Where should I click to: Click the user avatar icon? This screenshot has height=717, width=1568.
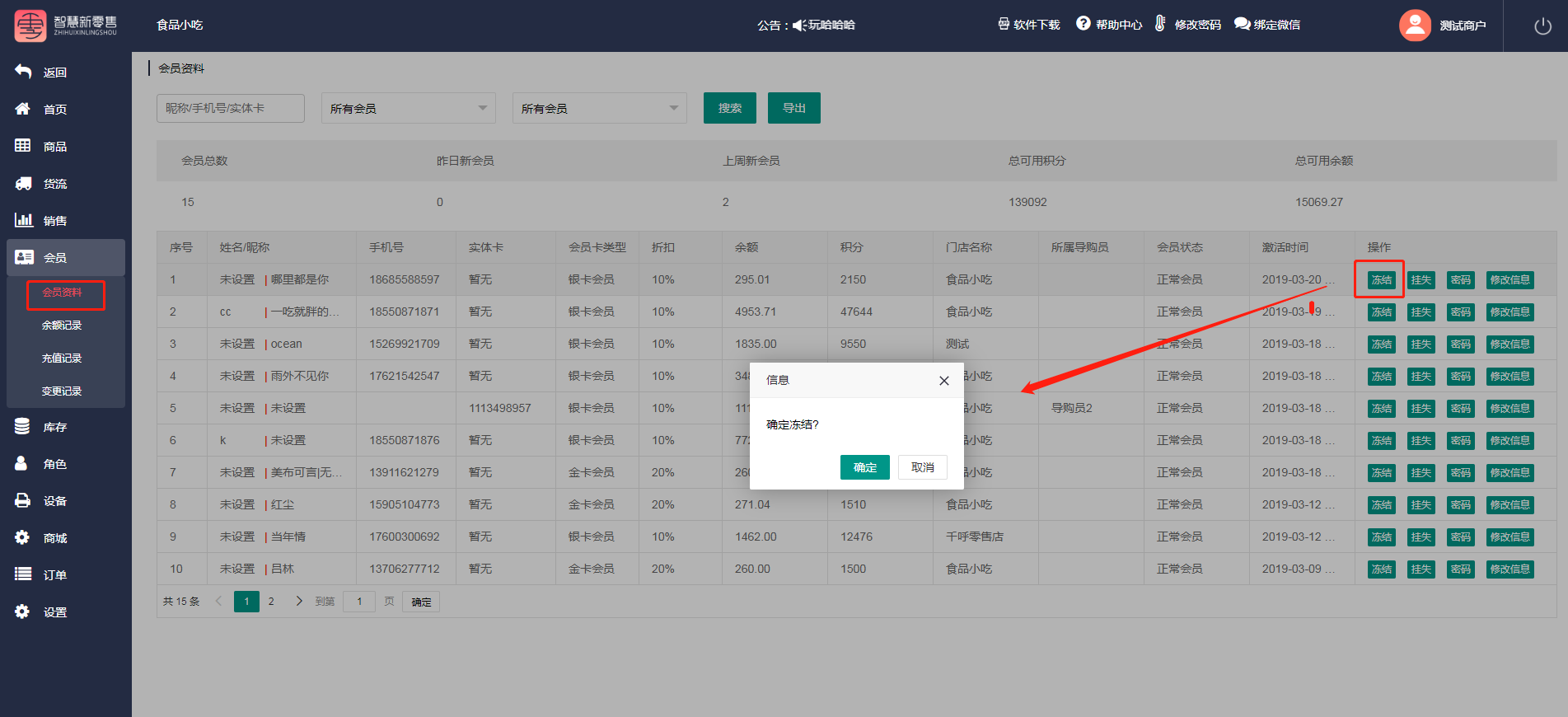coord(1415,26)
